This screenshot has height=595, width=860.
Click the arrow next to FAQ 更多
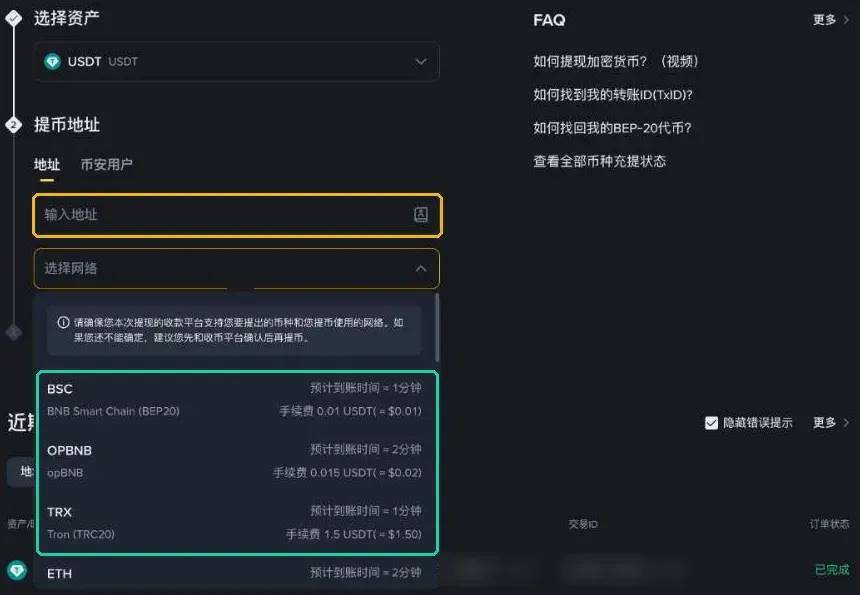[846, 20]
